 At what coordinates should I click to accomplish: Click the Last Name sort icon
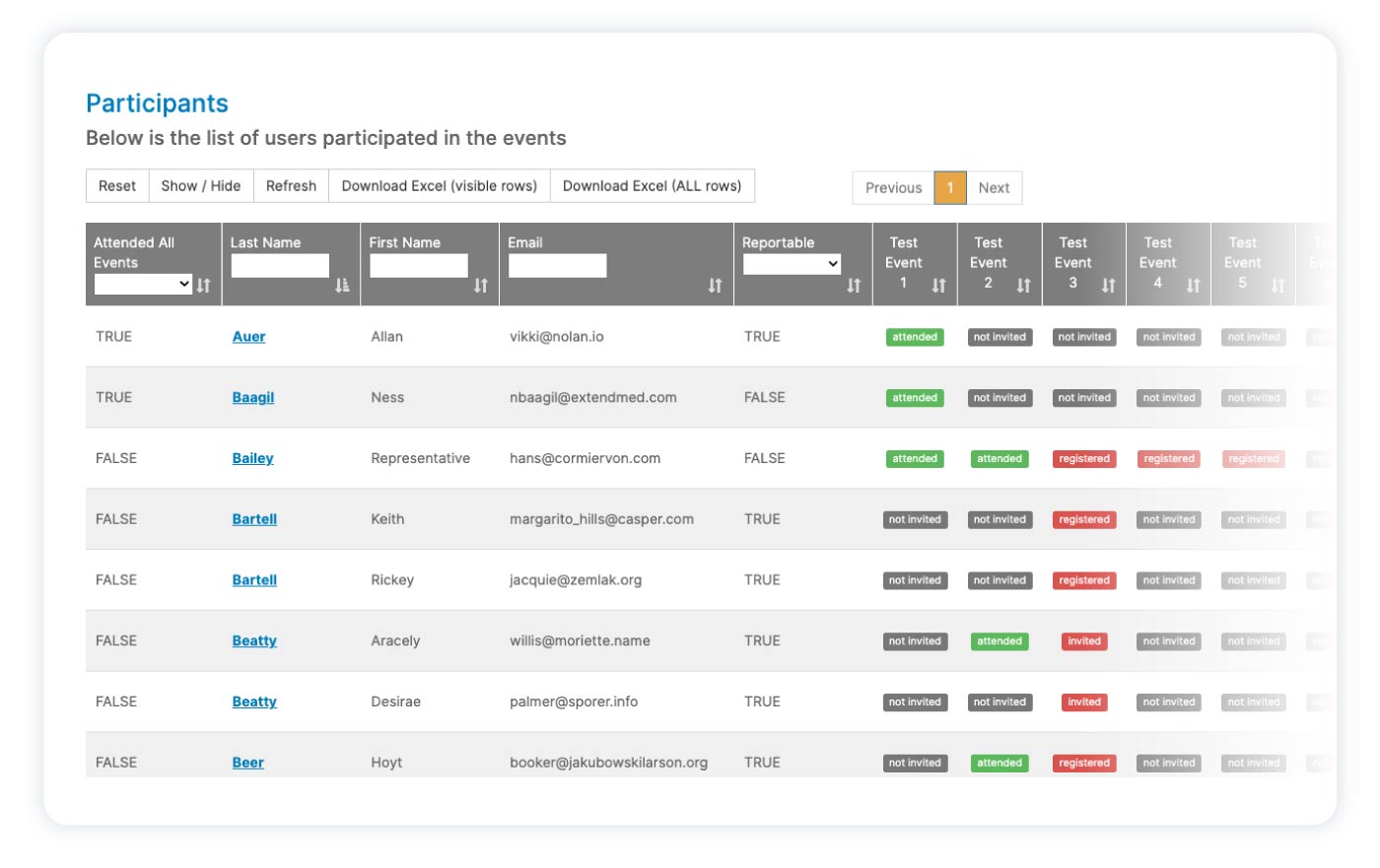pyautogui.click(x=342, y=286)
